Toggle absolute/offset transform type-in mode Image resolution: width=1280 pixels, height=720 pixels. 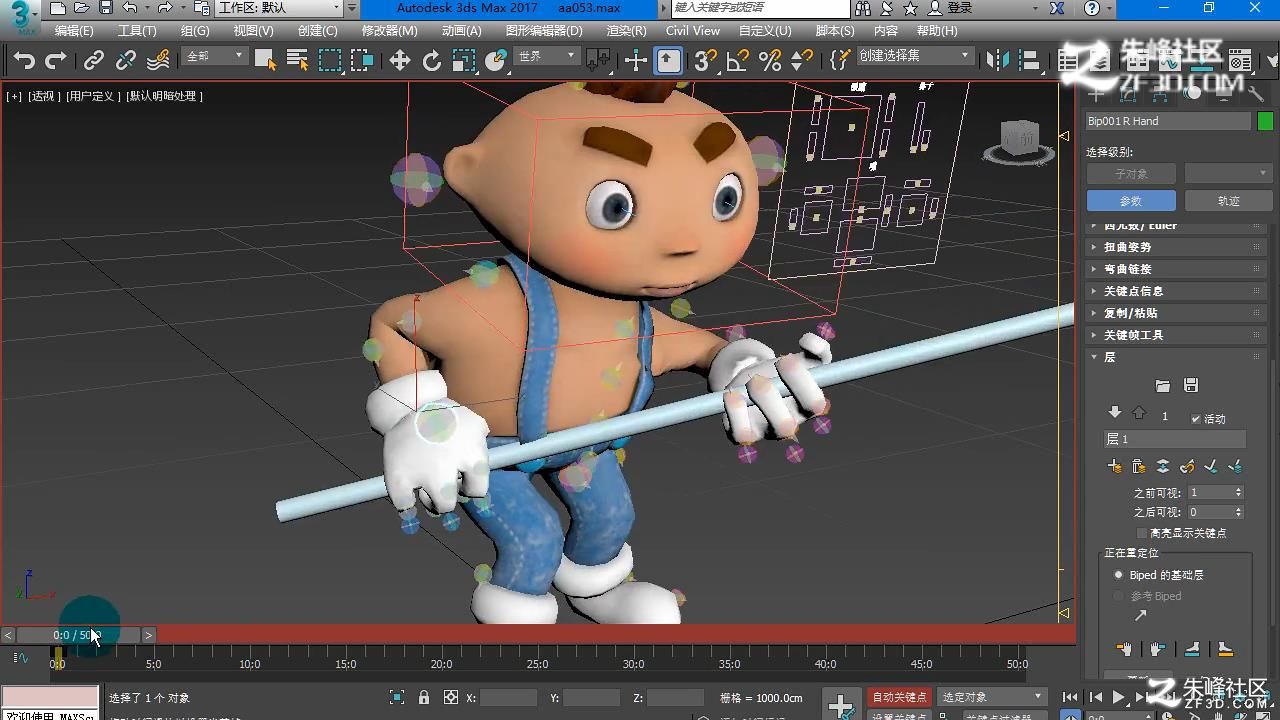451,697
